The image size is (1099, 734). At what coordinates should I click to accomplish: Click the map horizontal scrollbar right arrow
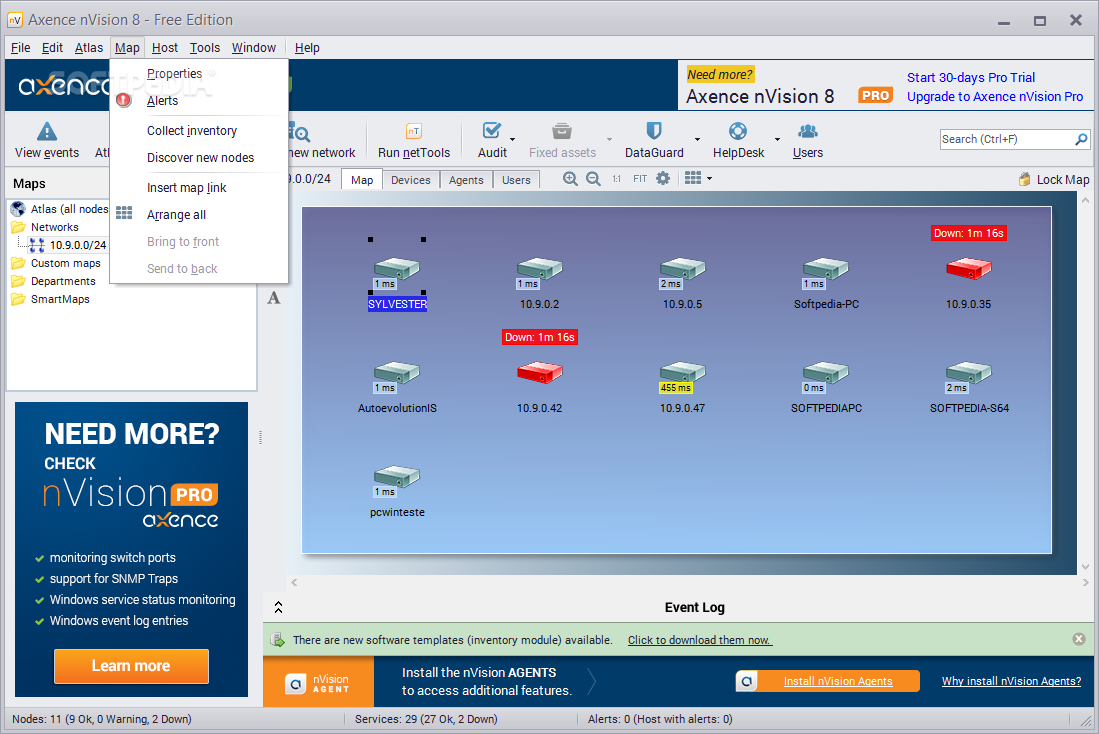[1085, 583]
